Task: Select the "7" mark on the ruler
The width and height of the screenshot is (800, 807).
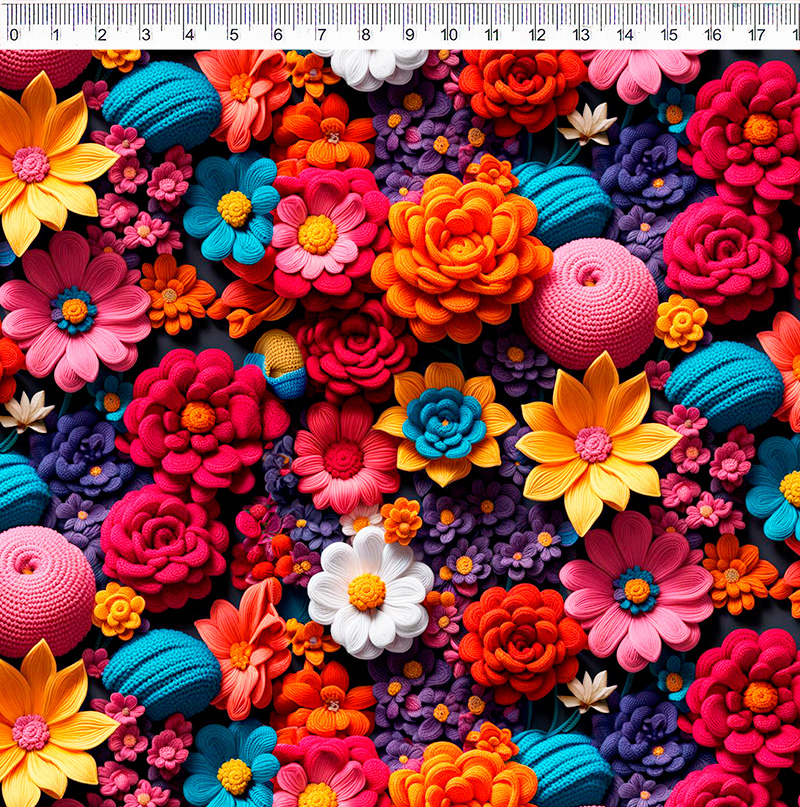Action: point(322,35)
